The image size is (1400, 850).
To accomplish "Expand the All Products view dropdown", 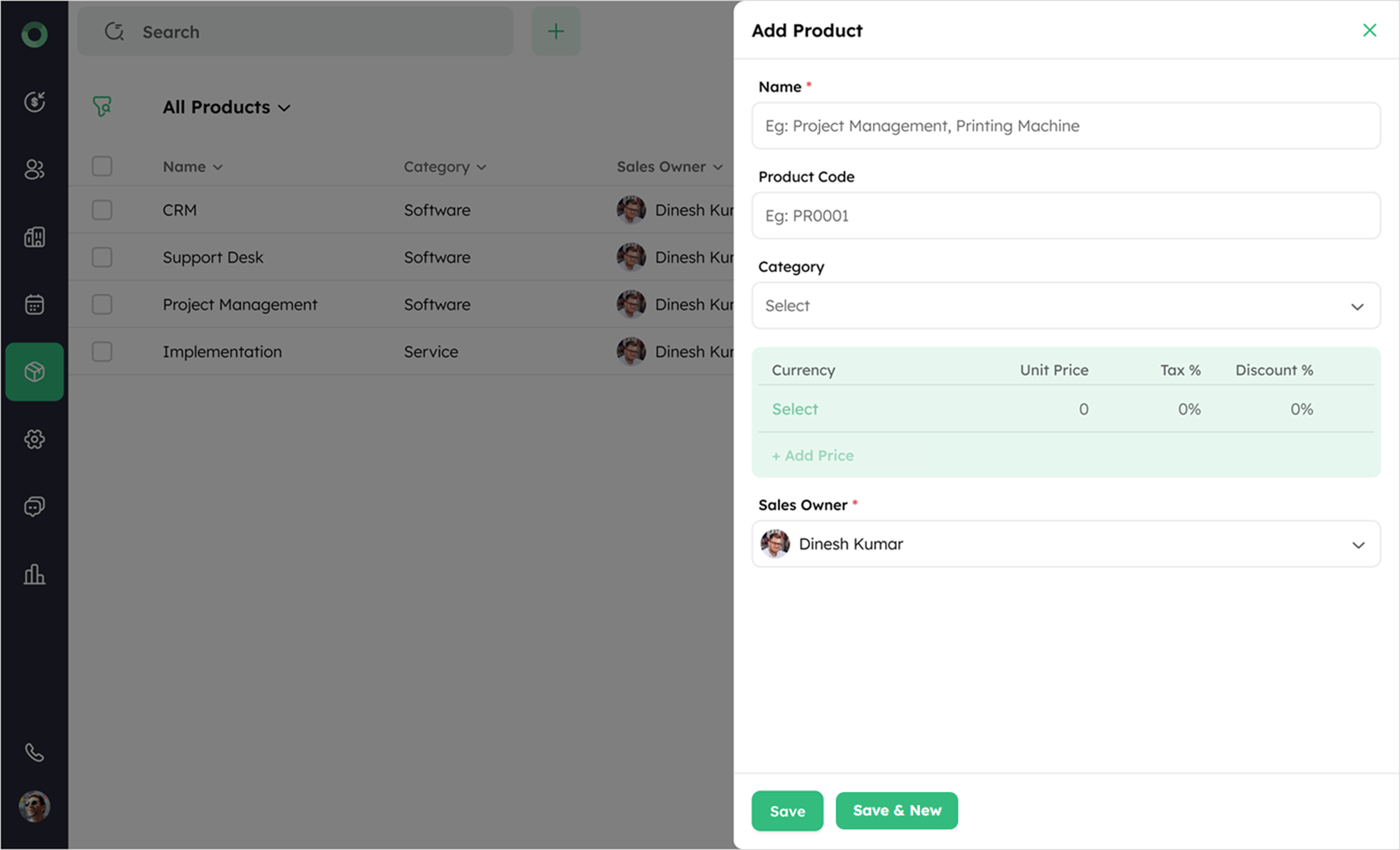I will [x=226, y=107].
